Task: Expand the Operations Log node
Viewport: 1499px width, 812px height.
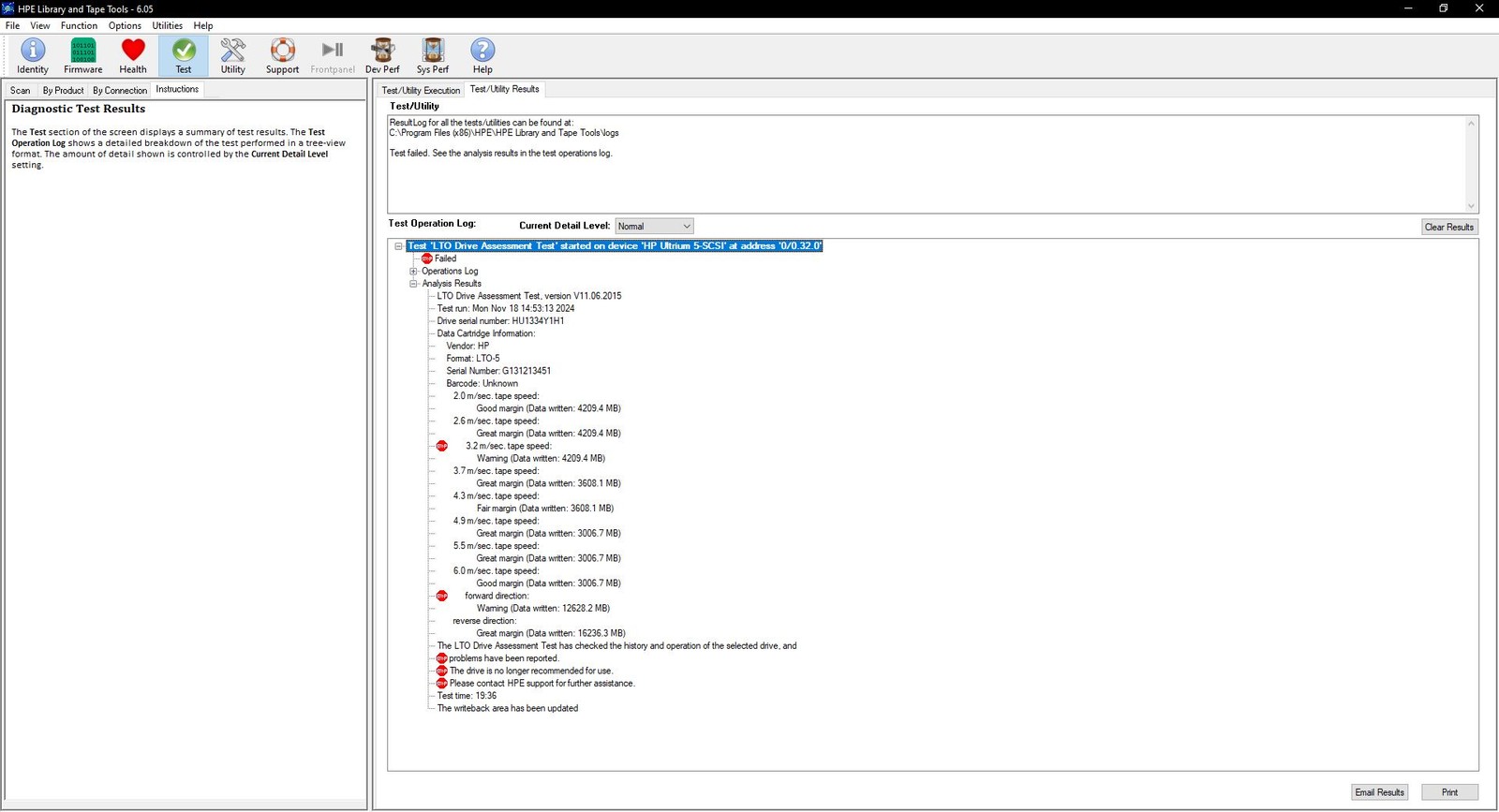Action: coord(413,272)
